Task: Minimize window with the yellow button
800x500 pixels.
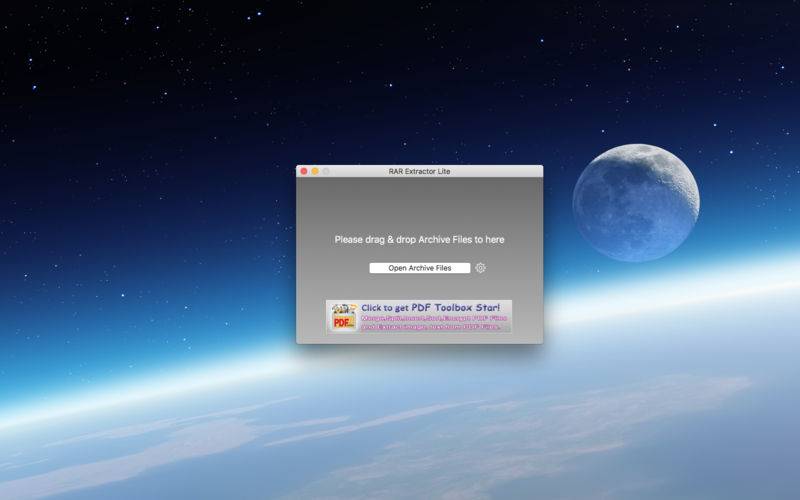Action: [x=315, y=171]
